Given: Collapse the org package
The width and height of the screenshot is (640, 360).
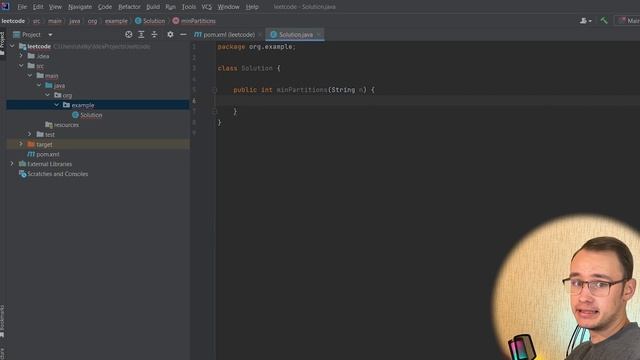Looking at the screenshot, I should pos(48,95).
